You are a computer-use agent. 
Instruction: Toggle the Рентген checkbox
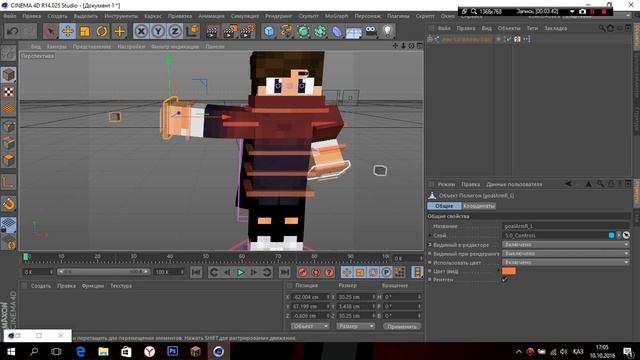(505, 280)
